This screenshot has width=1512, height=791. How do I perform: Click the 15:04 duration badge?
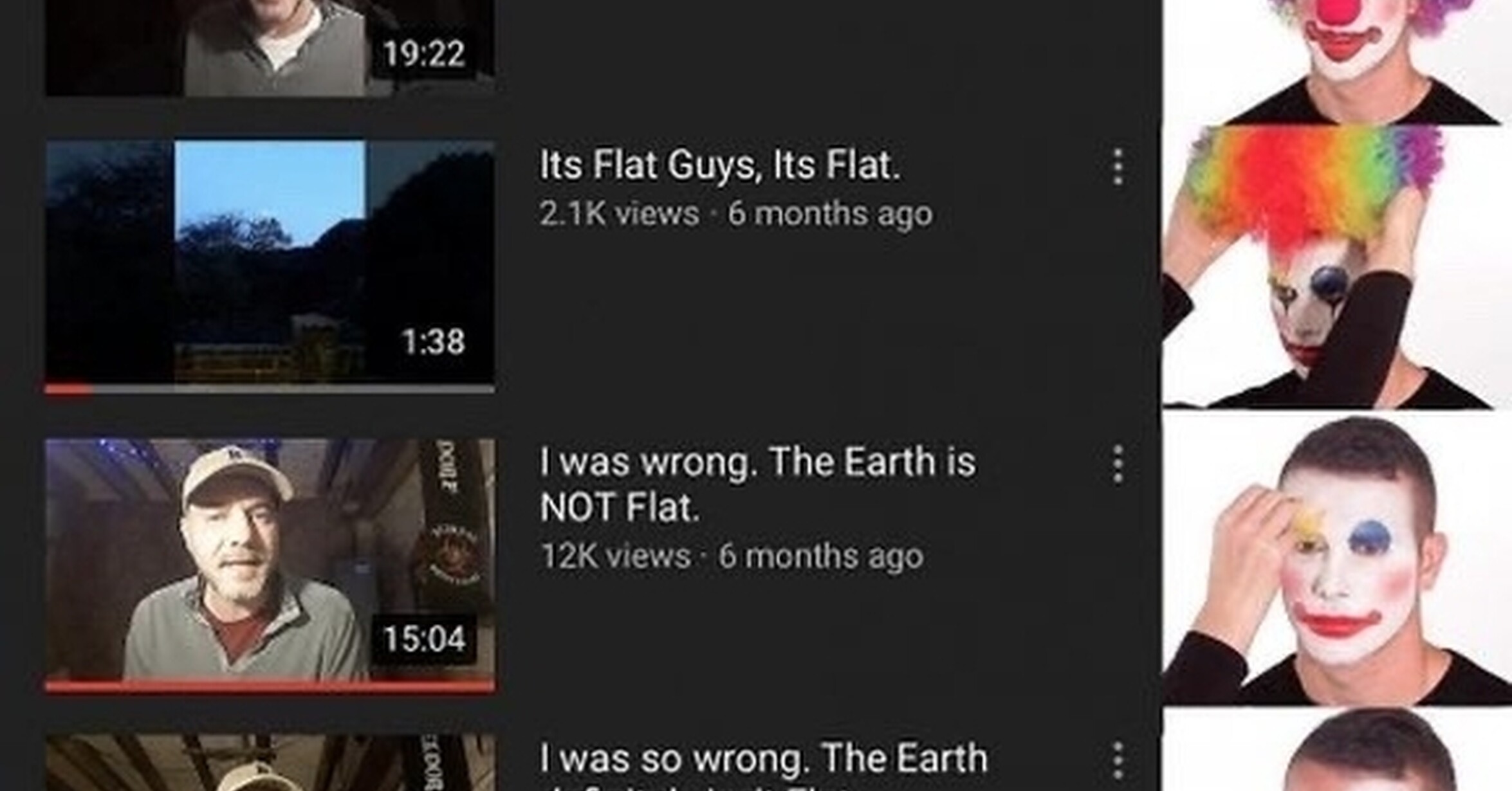pos(424,639)
